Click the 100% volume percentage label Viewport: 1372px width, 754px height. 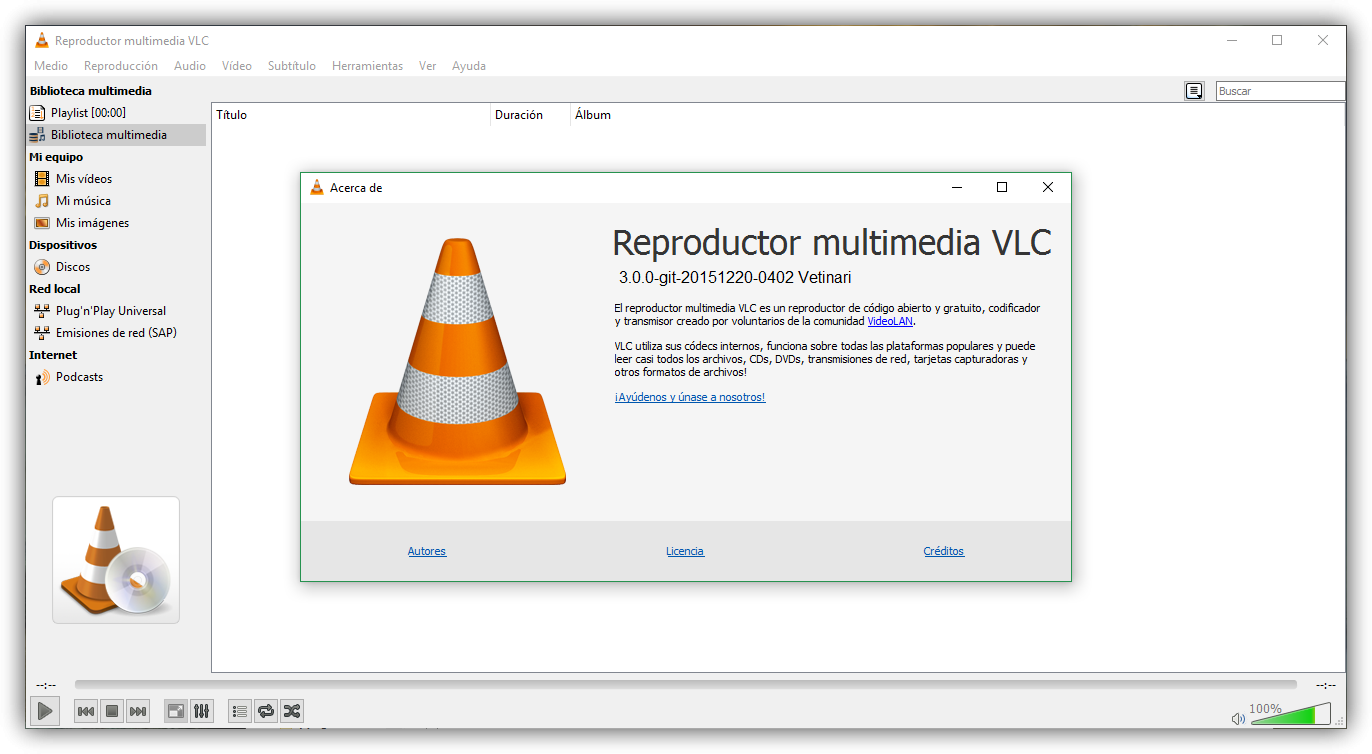coord(1265,708)
